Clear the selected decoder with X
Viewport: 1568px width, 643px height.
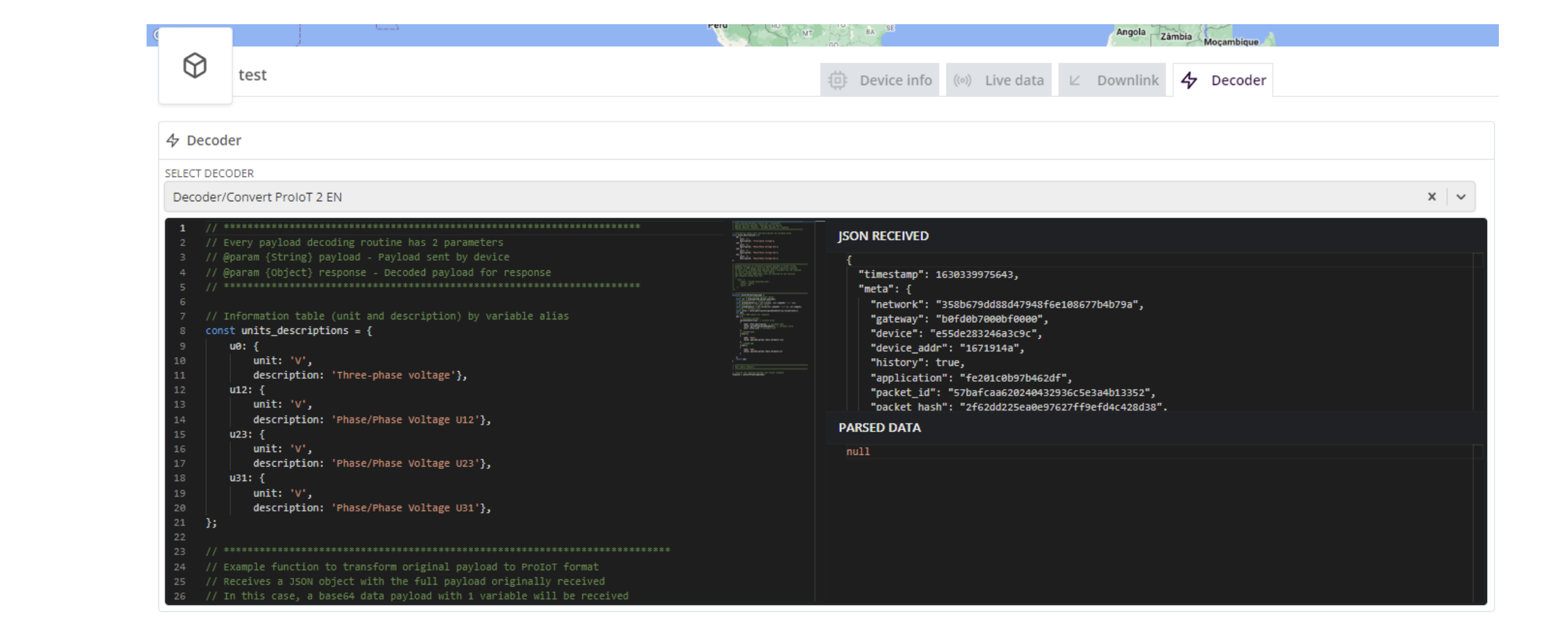pyautogui.click(x=1432, y=197)
